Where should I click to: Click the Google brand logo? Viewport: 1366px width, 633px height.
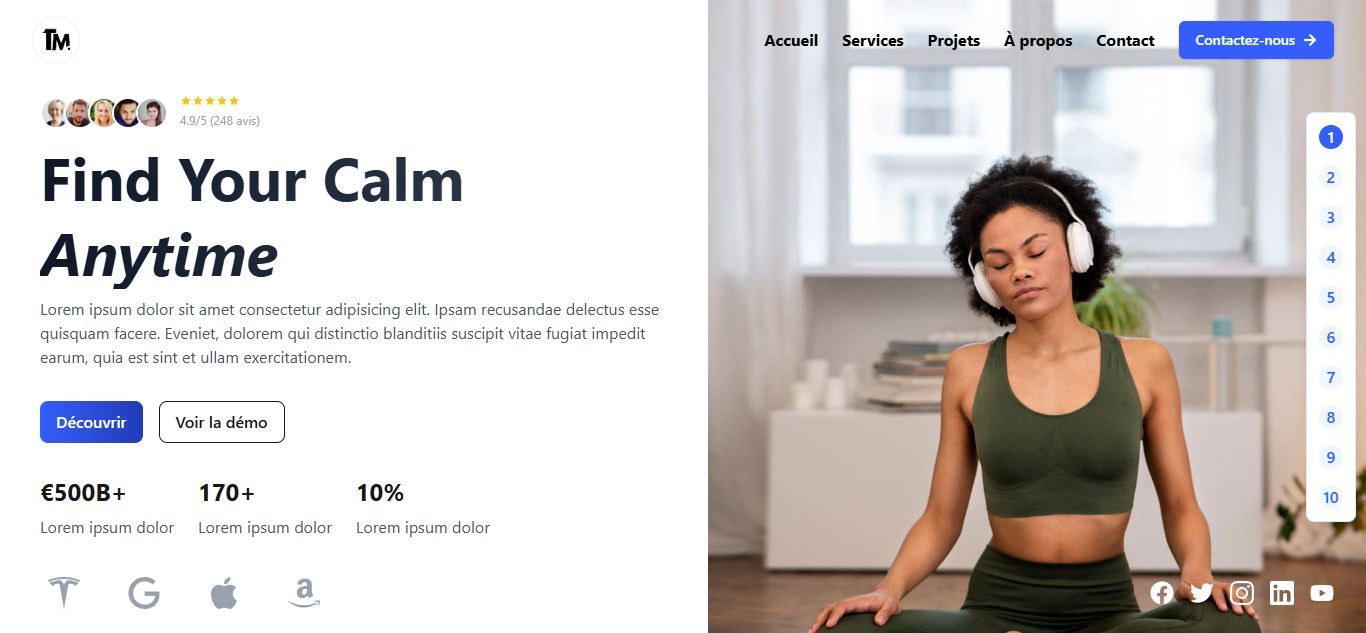pos(144,593)
